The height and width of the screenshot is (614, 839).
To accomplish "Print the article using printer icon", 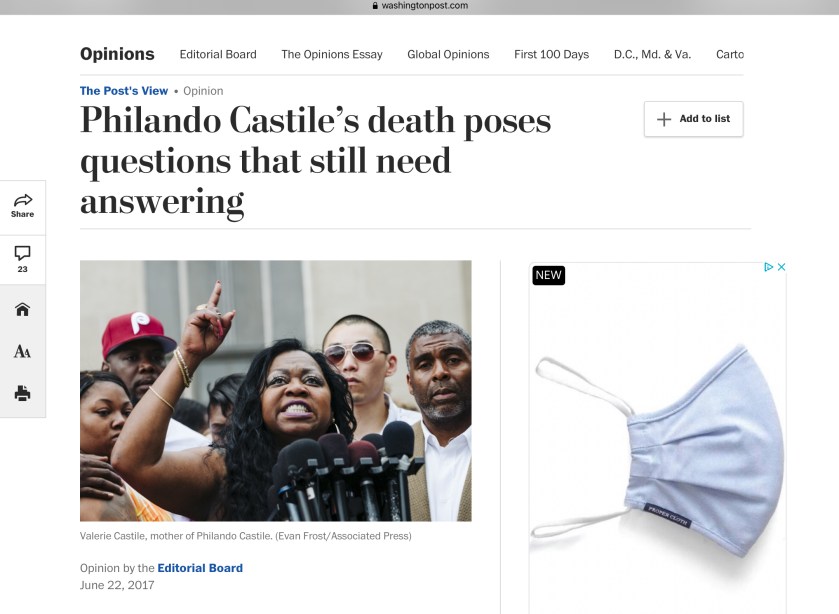I will [x=22, y=393].
